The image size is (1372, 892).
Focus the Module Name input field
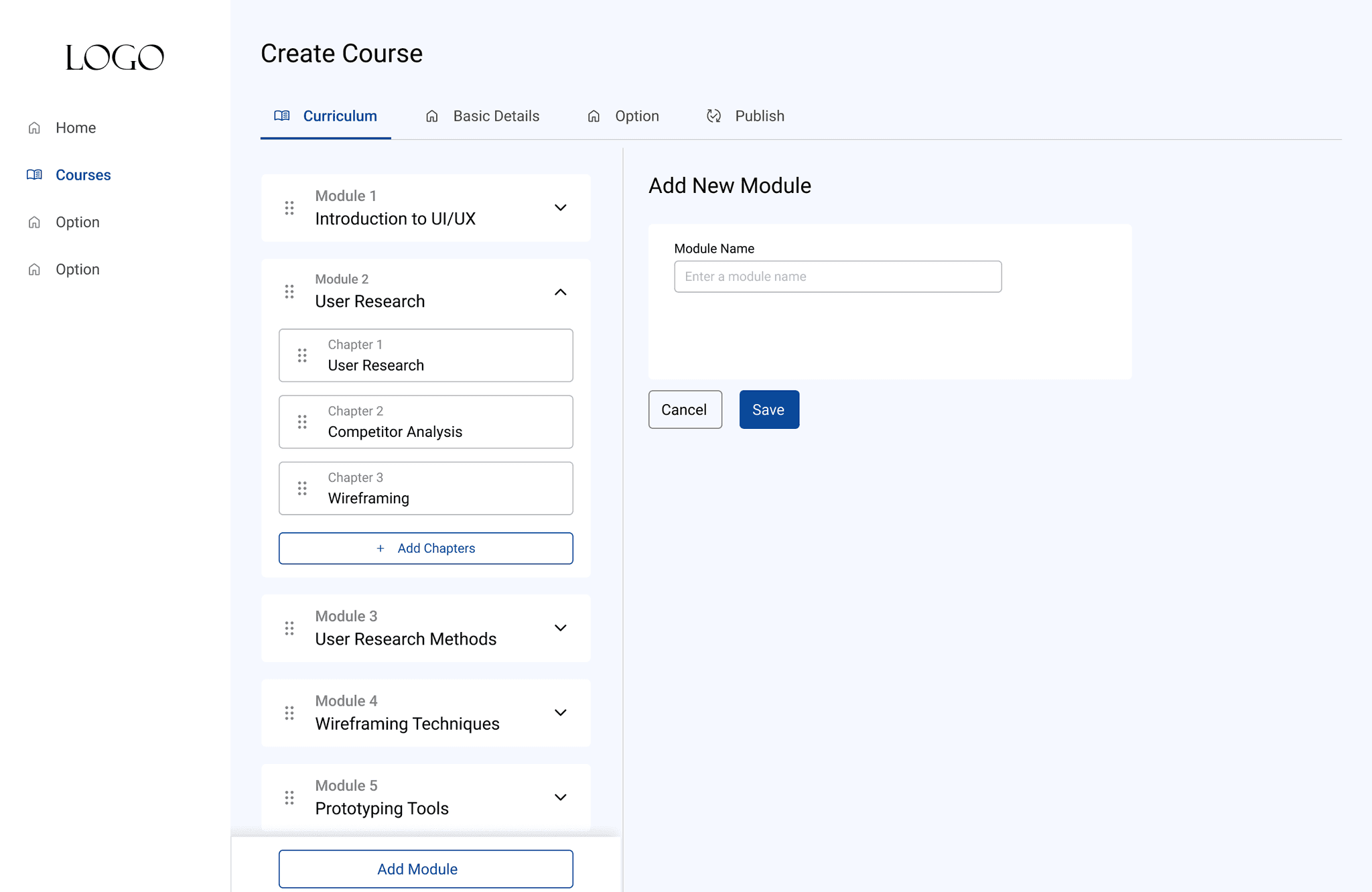pos(837,277)
